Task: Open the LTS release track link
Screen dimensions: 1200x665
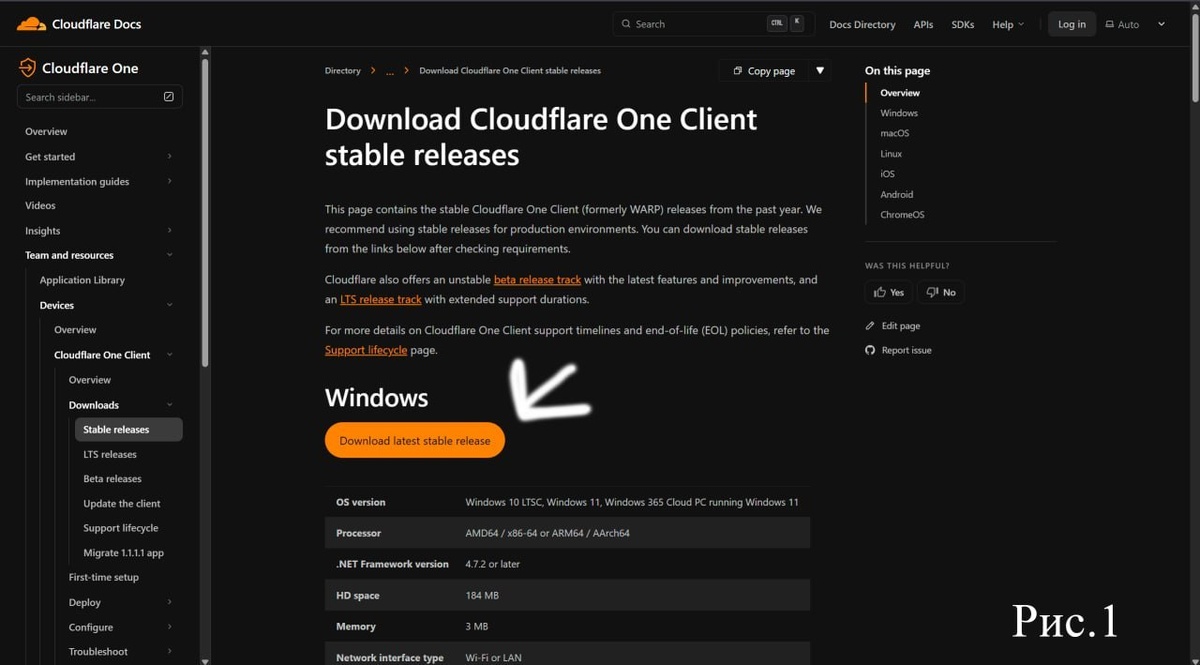Action: [x=381, y=300]
